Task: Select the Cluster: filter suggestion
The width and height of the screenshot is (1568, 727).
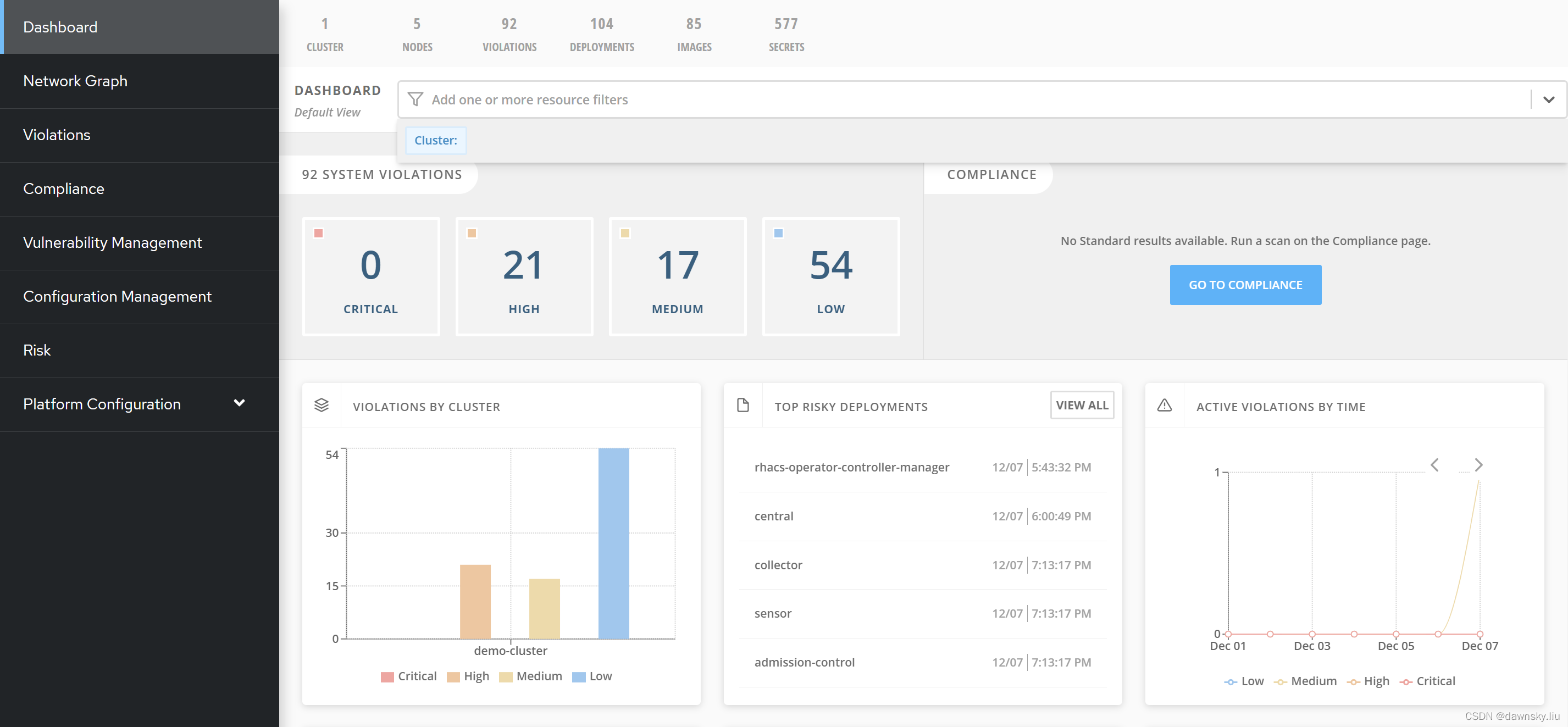Action: tap(436, 140)
